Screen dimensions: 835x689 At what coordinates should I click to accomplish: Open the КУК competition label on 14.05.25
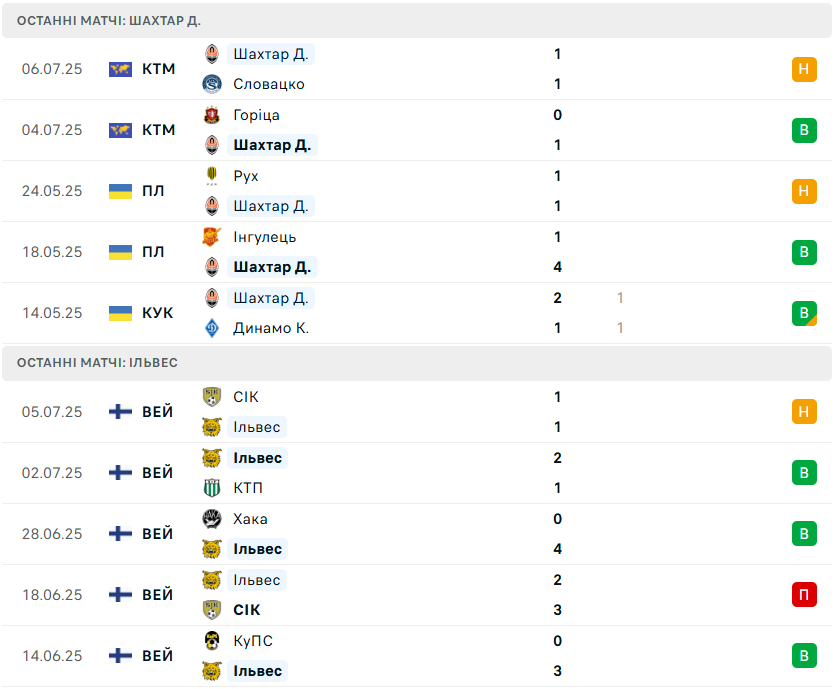158,313
